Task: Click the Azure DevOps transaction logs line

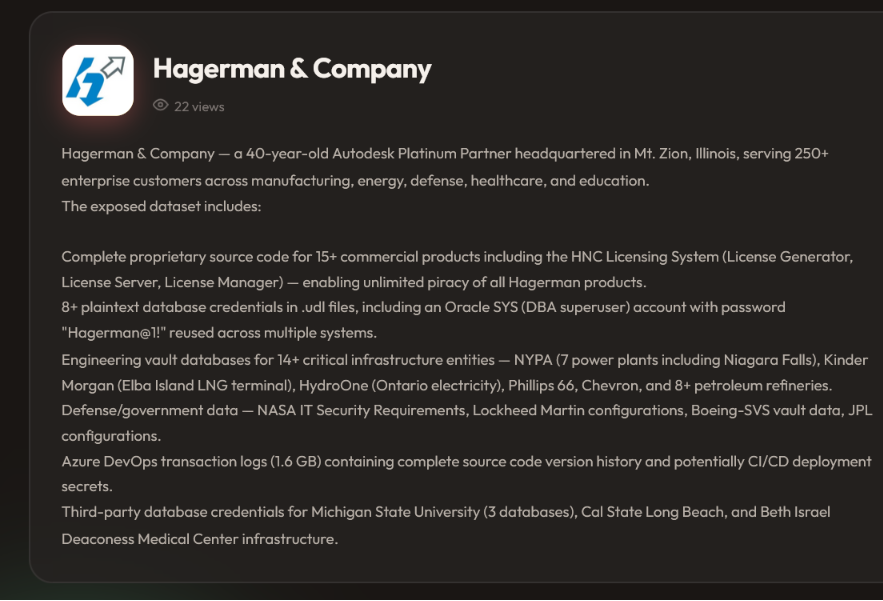Action: click(x=466, y=462)
